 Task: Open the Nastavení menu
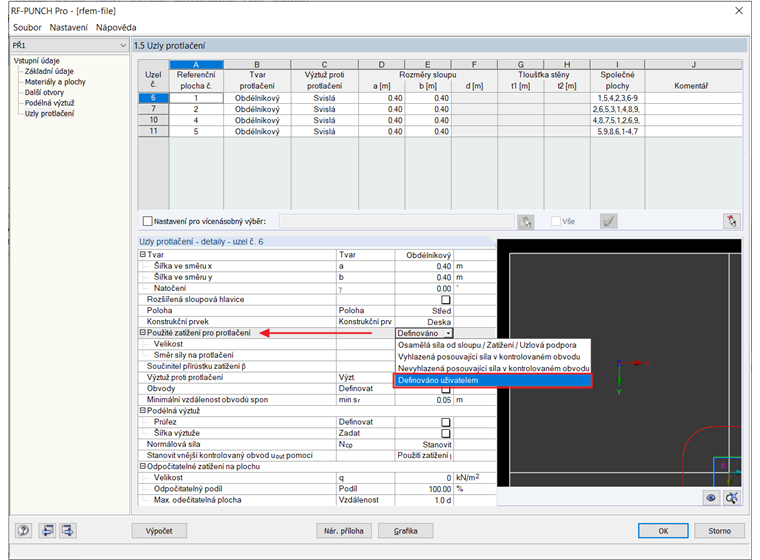(68, 28)
